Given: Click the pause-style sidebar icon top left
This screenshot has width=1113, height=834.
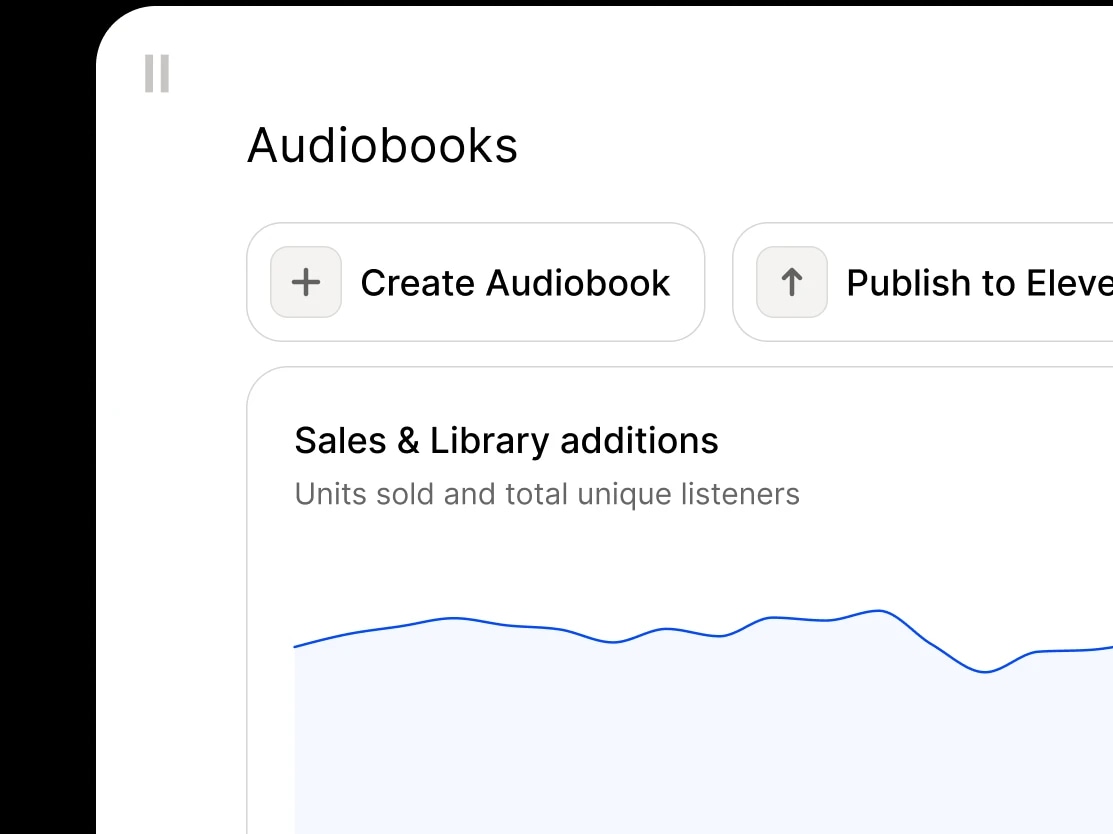Looking at the screenshot, I should [x=156, y=74].
